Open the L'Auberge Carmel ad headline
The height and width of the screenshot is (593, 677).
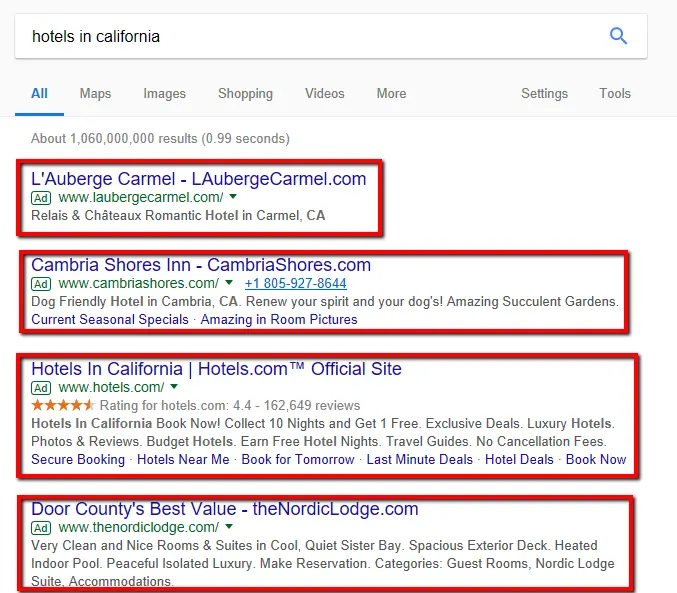click(198, 179)
